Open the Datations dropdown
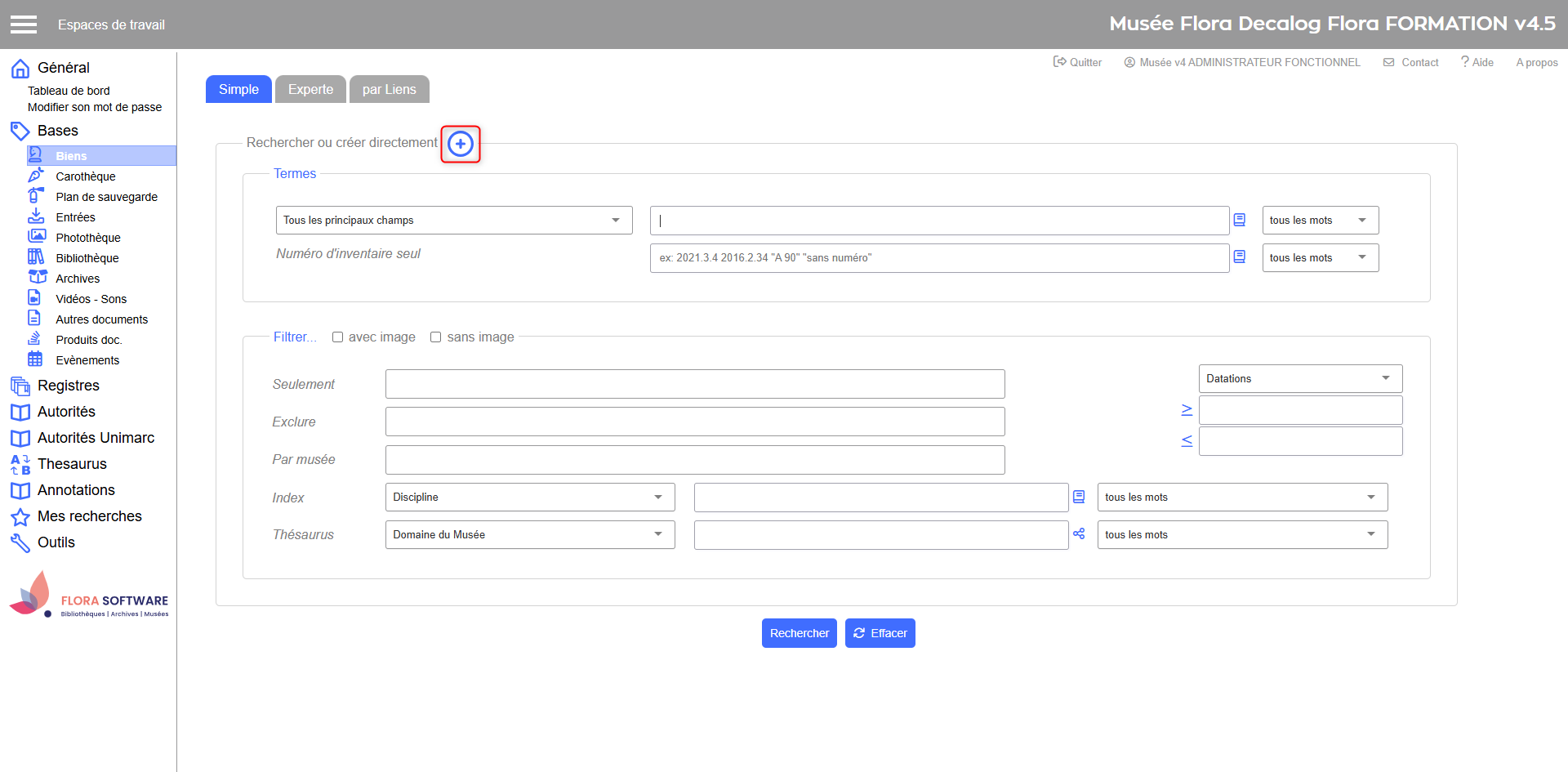 pyautogui.click(x=1299, y=379)
